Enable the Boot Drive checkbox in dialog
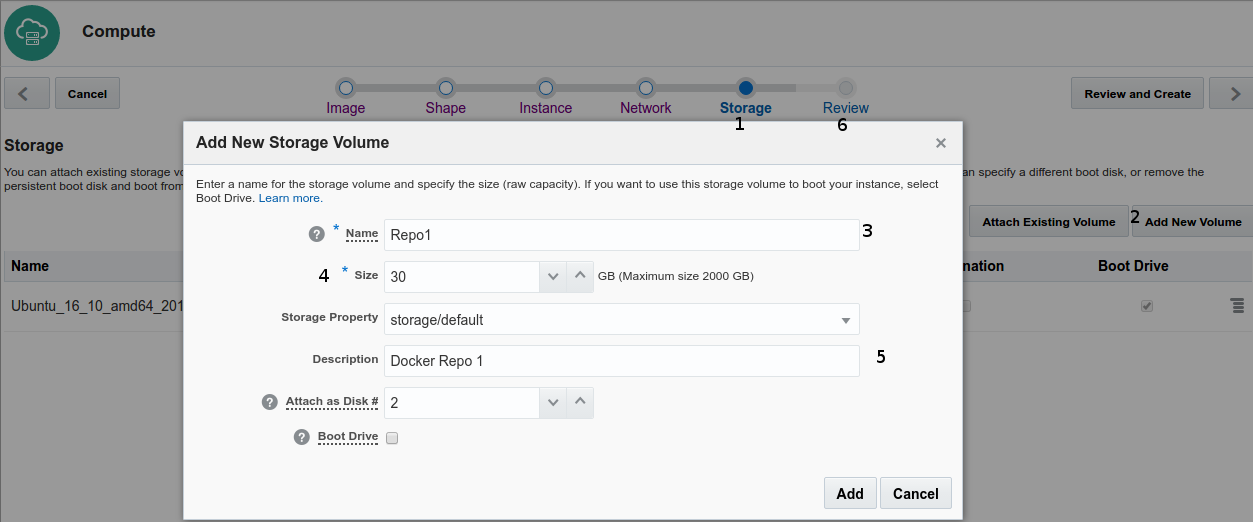 pyautogui.click(x=392, y=438)
